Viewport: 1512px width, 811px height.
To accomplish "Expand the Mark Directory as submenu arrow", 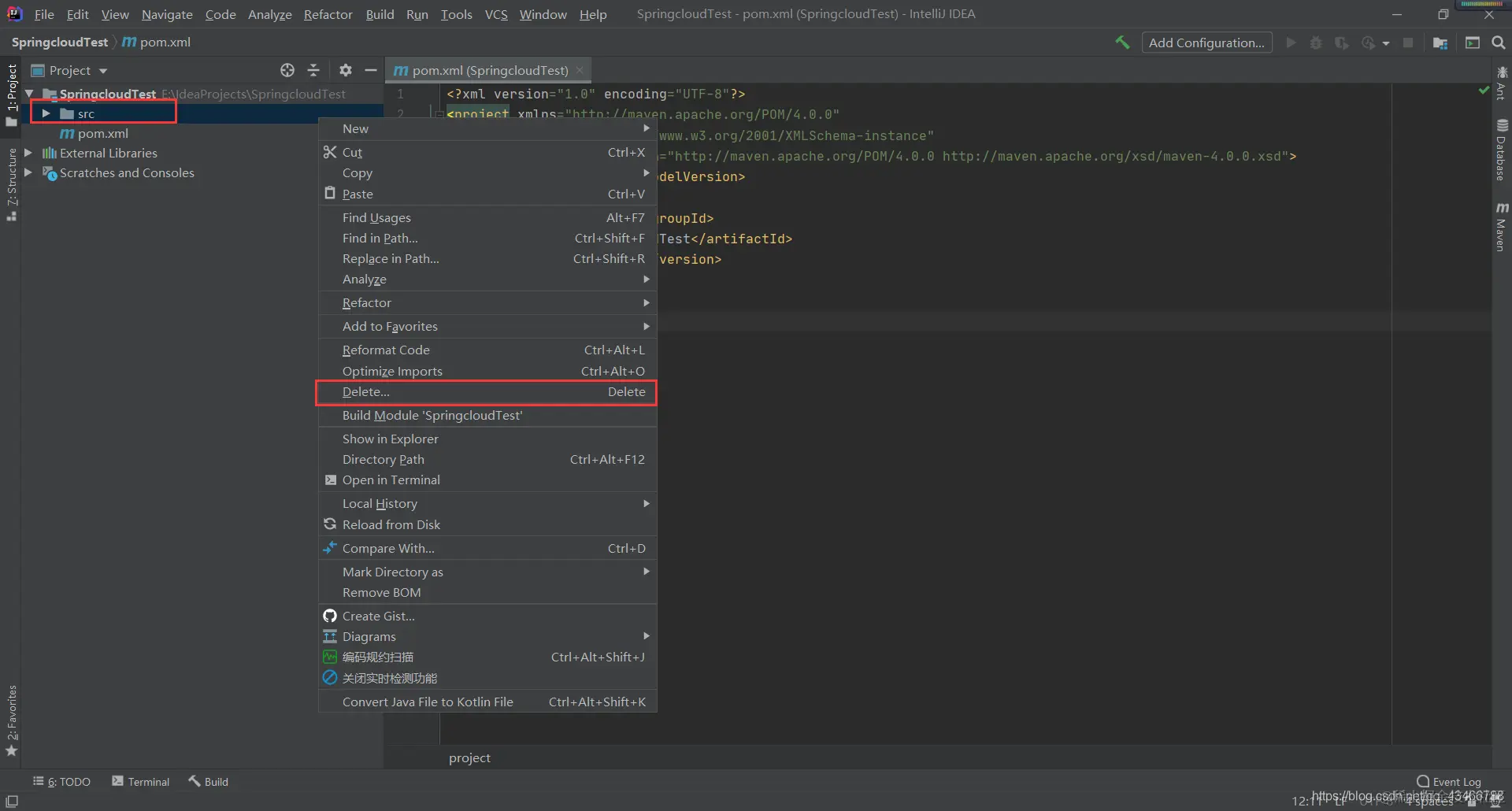I will (647, 572).
